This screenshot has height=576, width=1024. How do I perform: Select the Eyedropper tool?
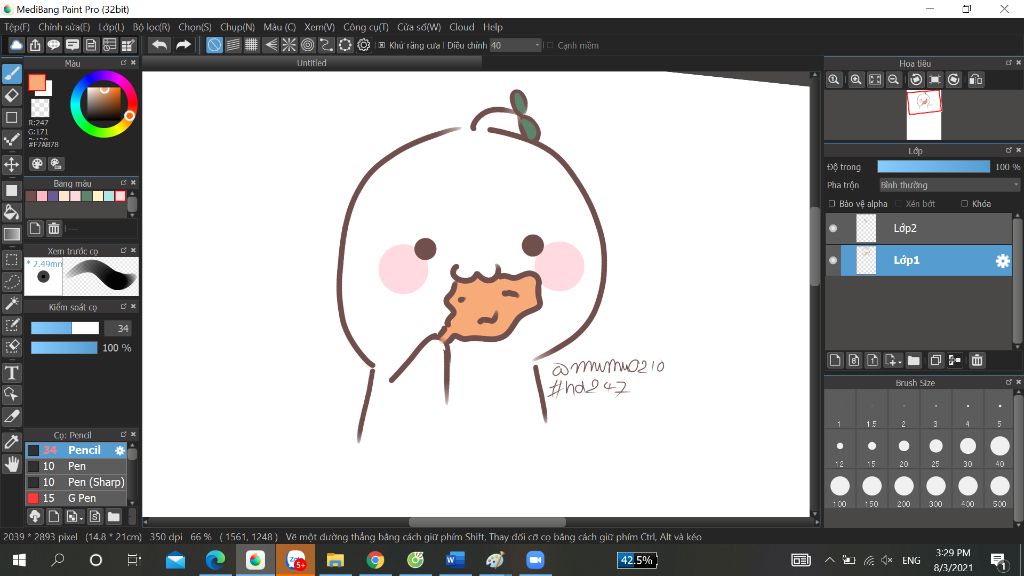point(12,442)
